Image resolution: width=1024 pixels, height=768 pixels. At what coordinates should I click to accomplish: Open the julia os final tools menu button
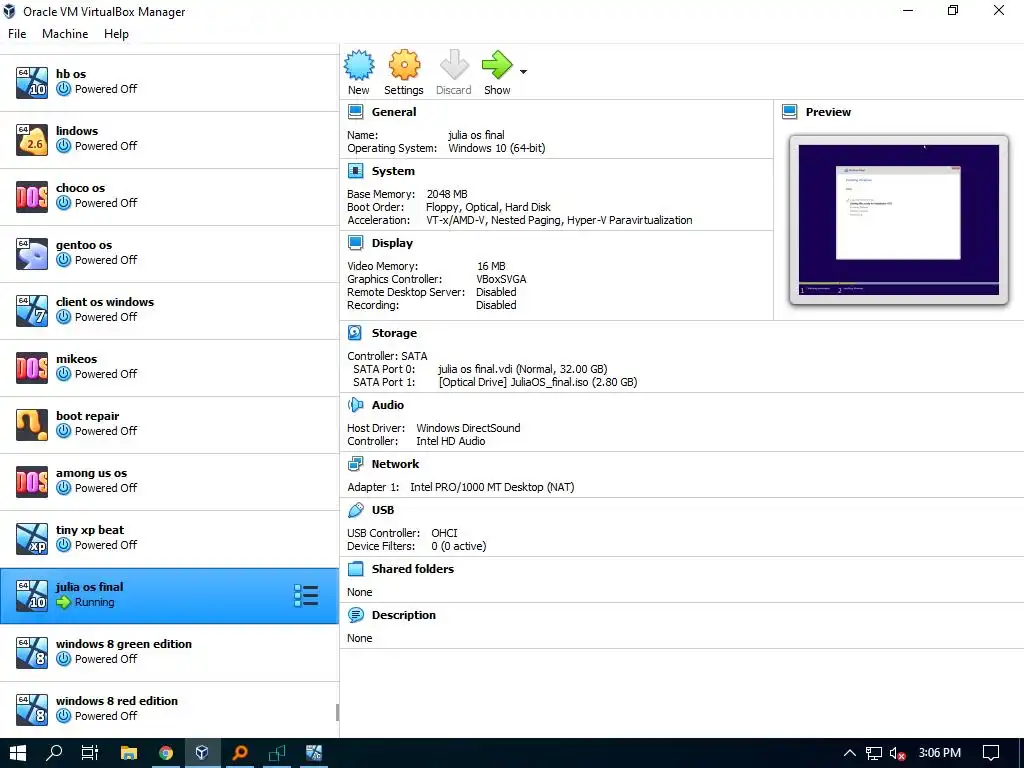pos(306,596)
